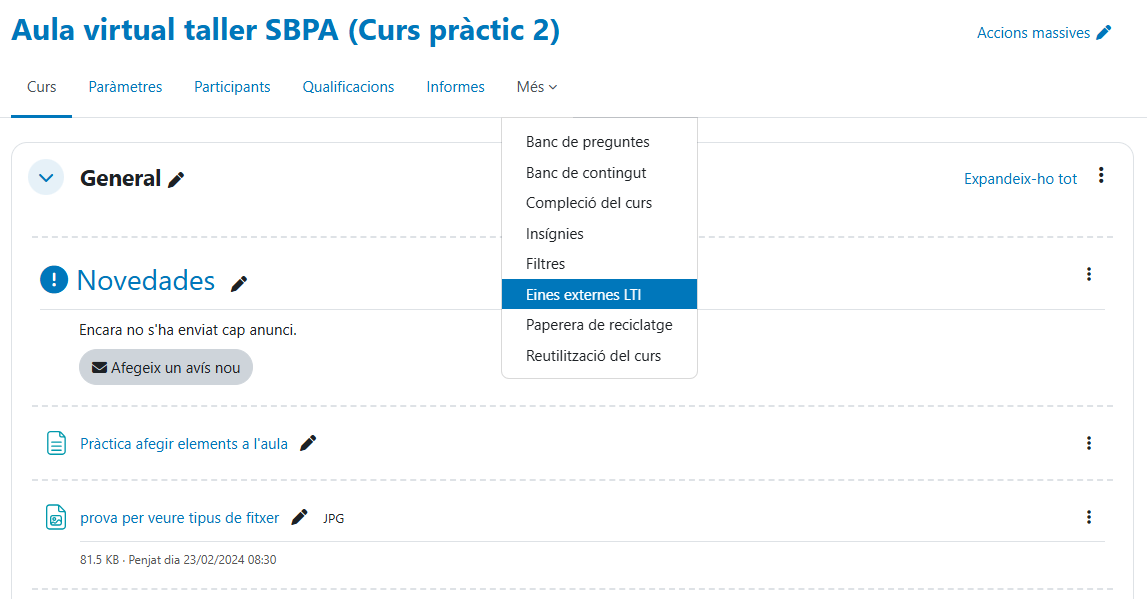This screenshot has height=599, width=1147.
Task: Click the Accions massives pencil icon
Action: (x=1104, y=33)
